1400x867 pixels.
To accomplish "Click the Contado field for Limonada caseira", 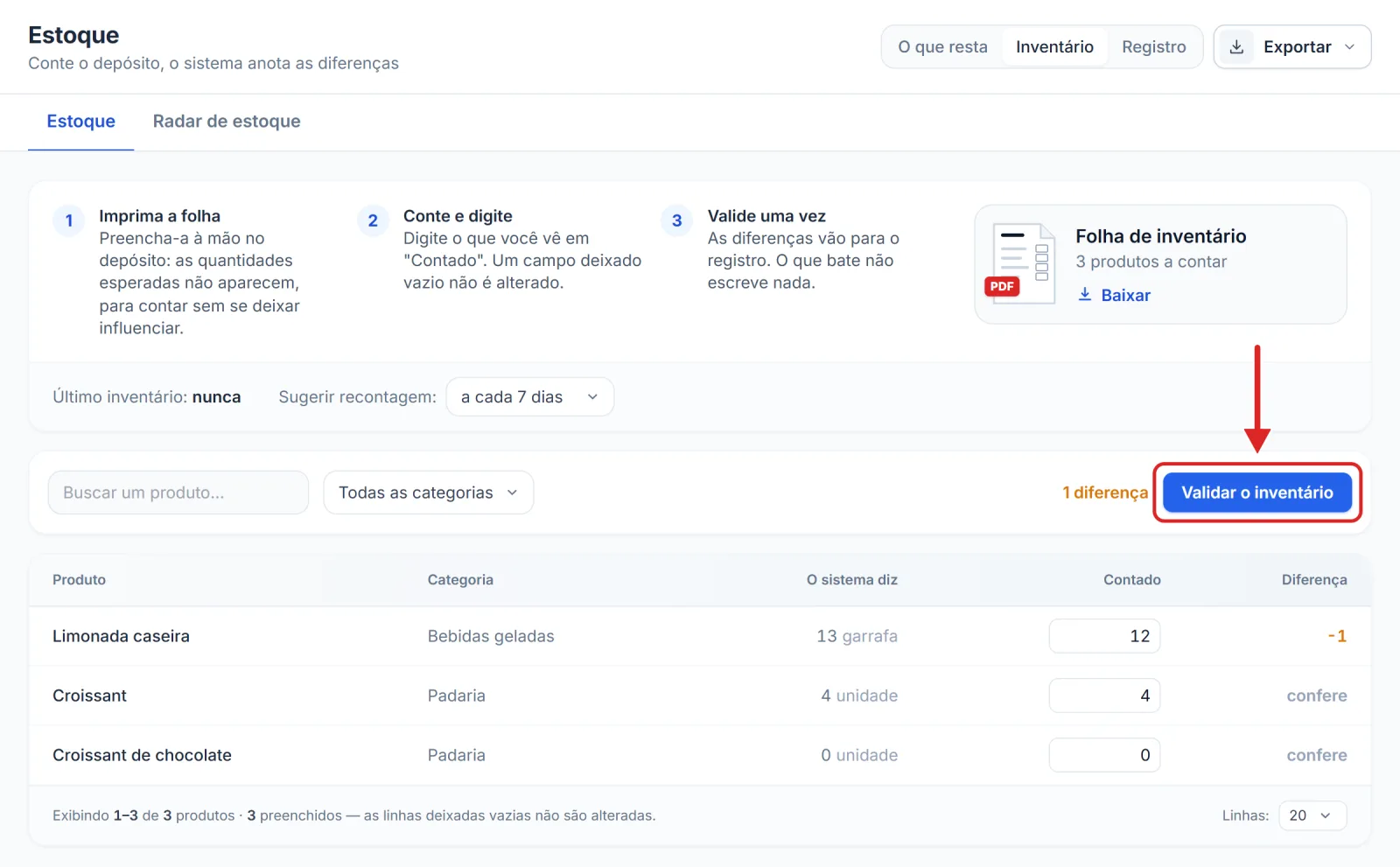I will tap(1105, 636).
